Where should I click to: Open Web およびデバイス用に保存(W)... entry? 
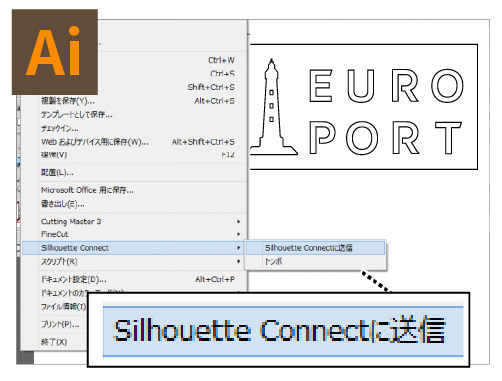coord(133,142)
